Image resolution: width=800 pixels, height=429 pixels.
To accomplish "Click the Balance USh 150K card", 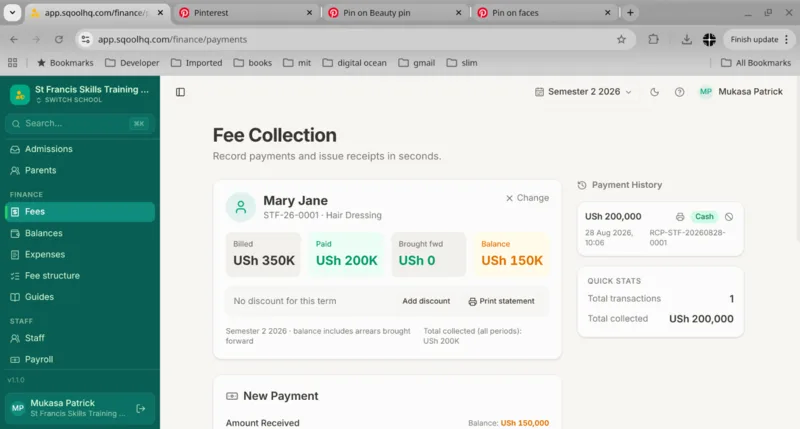I will coord(512,255).
